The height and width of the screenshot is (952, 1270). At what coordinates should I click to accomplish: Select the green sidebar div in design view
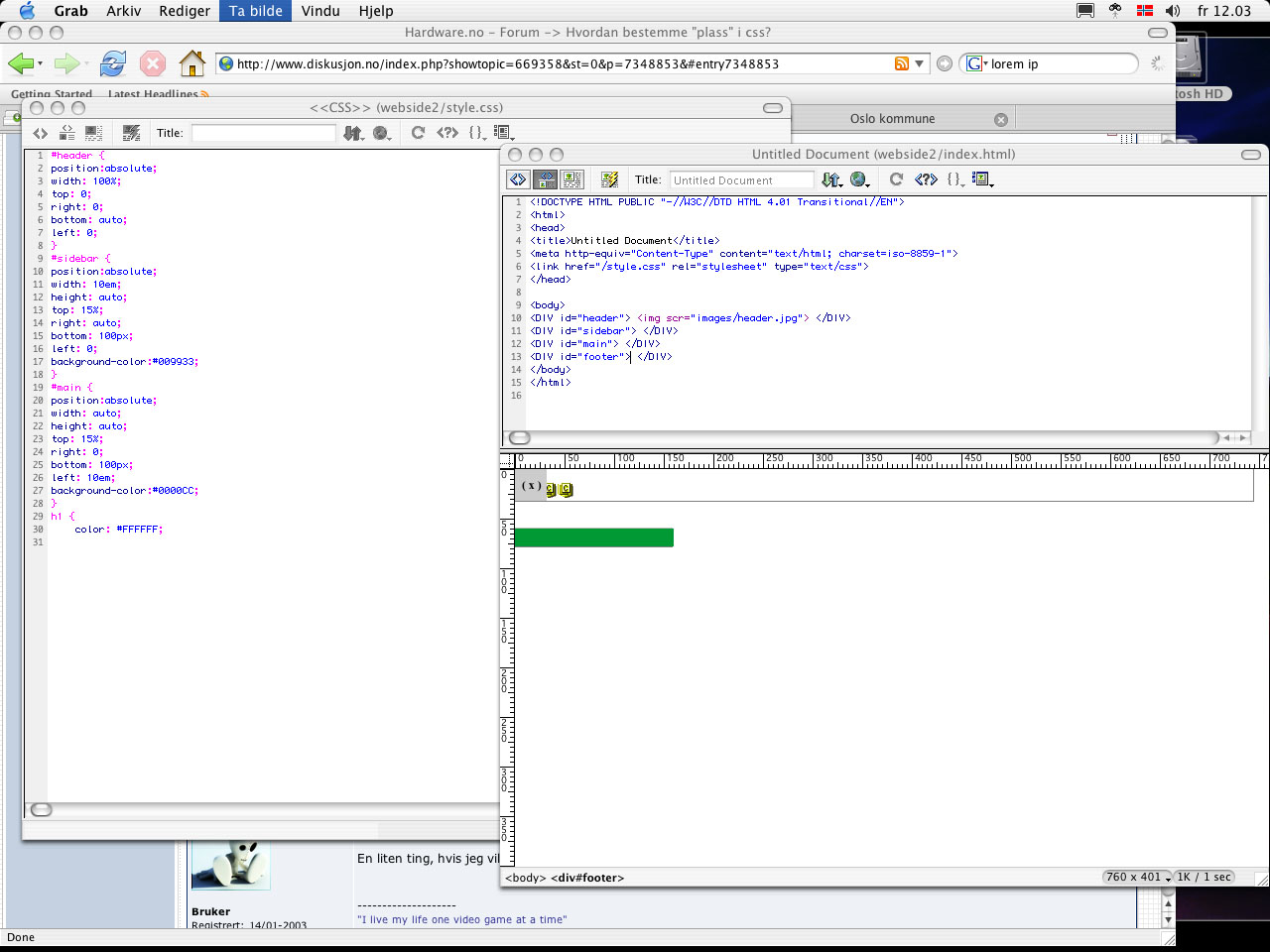click(x=593, y=537)
